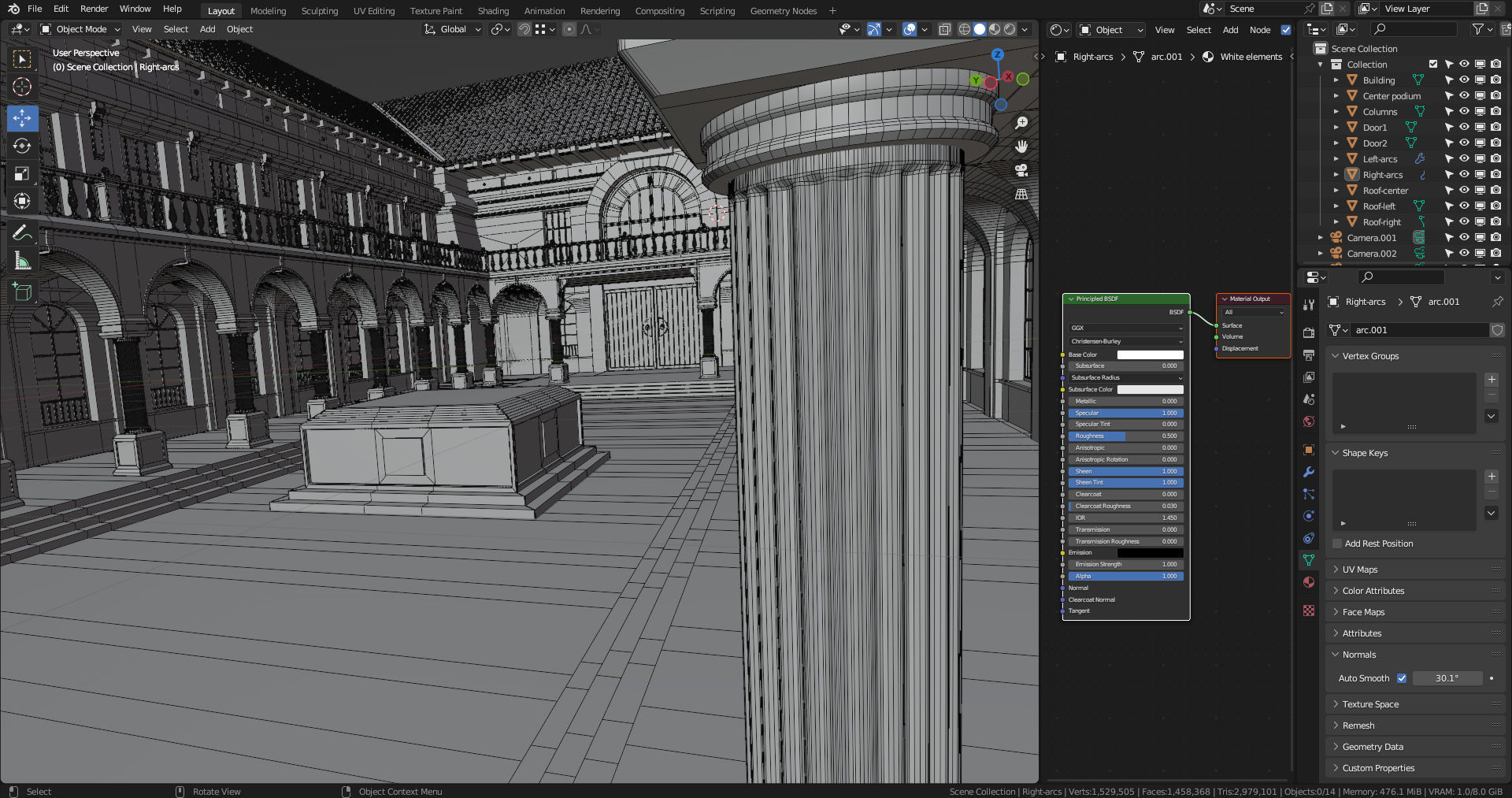Switch to the Shading workspace tab
The height and width of the screenshot is (798, 1512).
point(493,11)
